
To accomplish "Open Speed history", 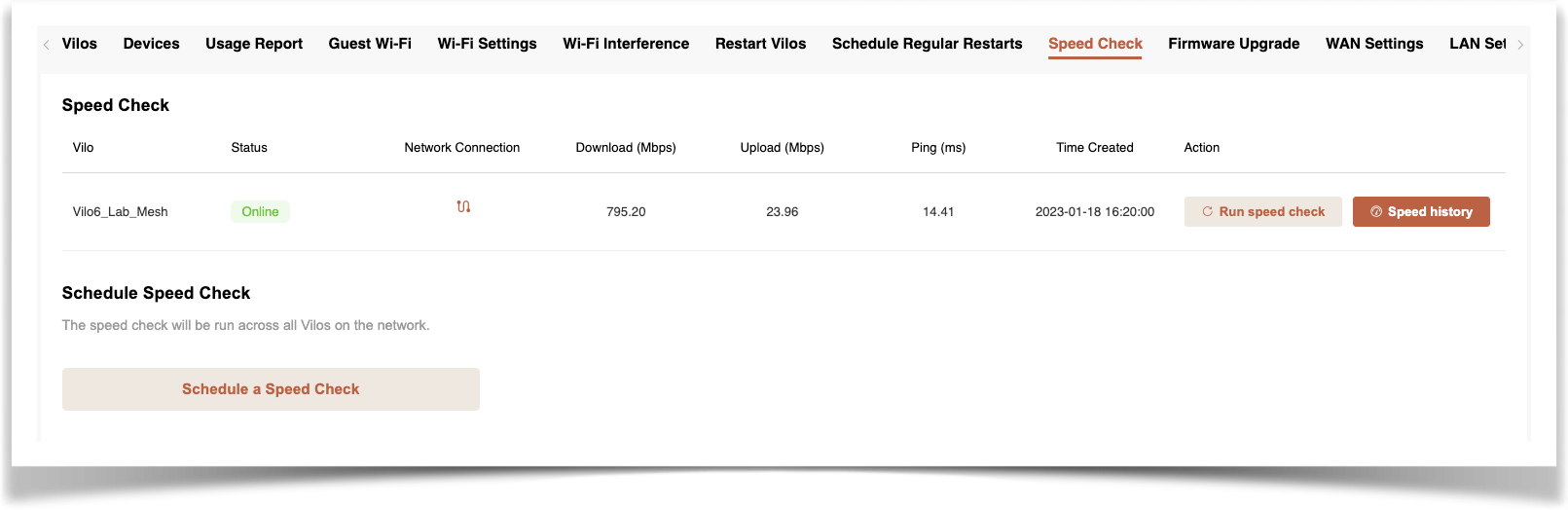I will point(1421,211).
